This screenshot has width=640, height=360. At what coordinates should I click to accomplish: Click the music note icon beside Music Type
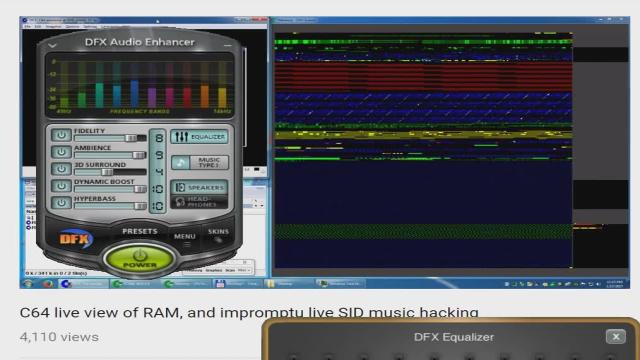[x=180, y=162]
